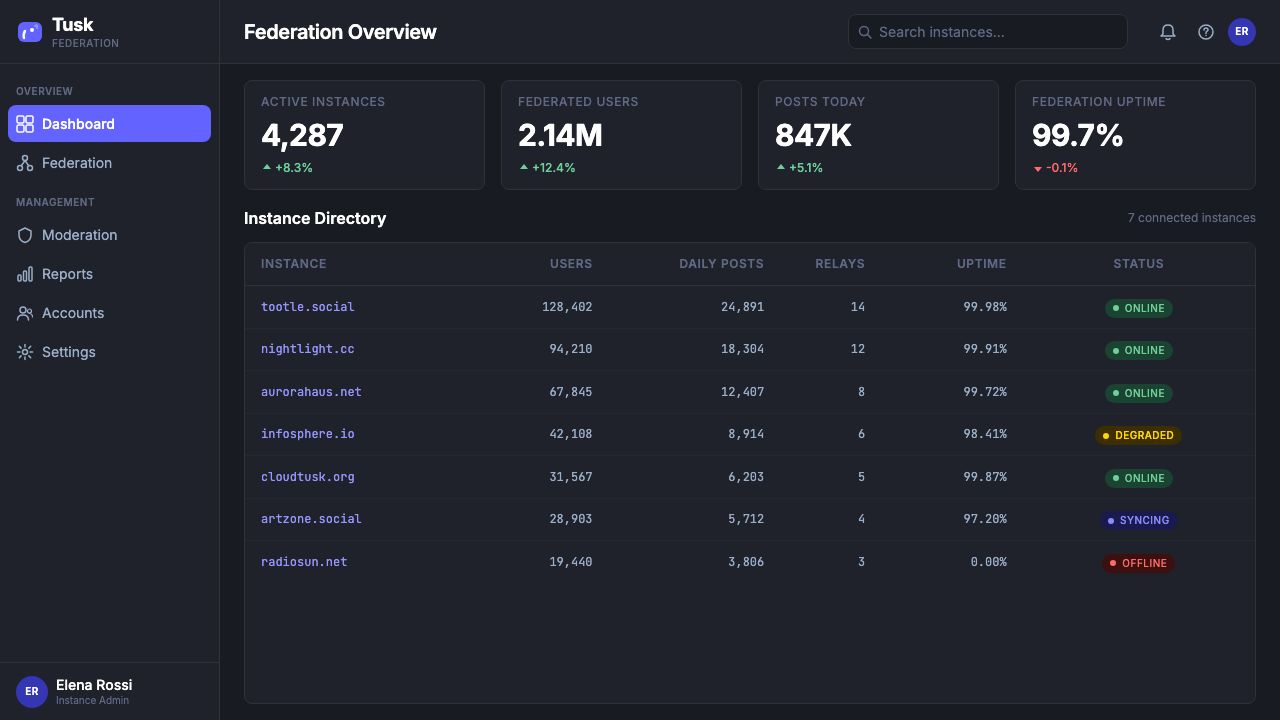Open the aurorahaus.net instance link
The image size is (1280, 720).
[311, 392]
